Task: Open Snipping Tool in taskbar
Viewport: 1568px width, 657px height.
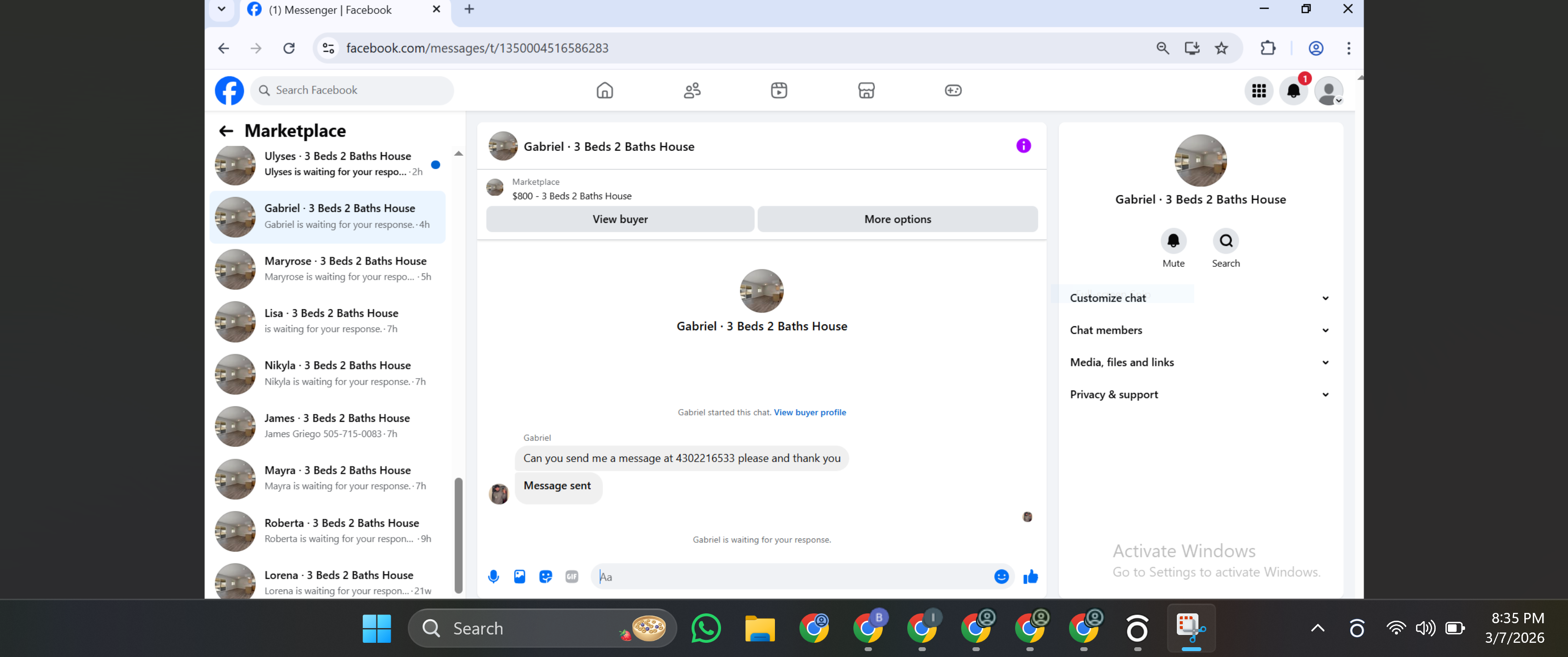Action: click(x=1191, y=629)
